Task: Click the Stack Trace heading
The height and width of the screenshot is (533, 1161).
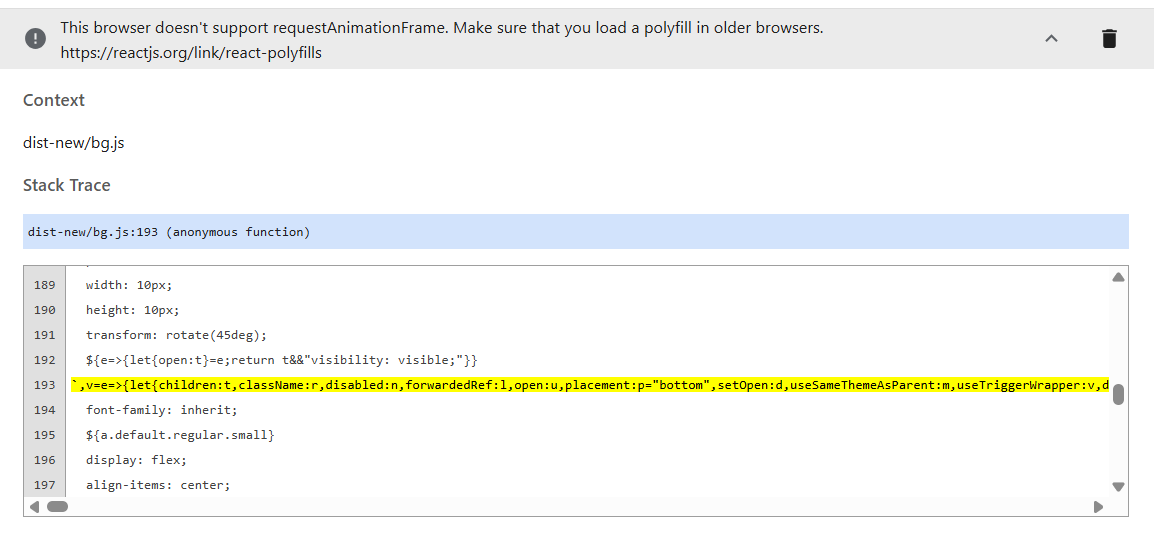Action: click(x=67, y=185)
